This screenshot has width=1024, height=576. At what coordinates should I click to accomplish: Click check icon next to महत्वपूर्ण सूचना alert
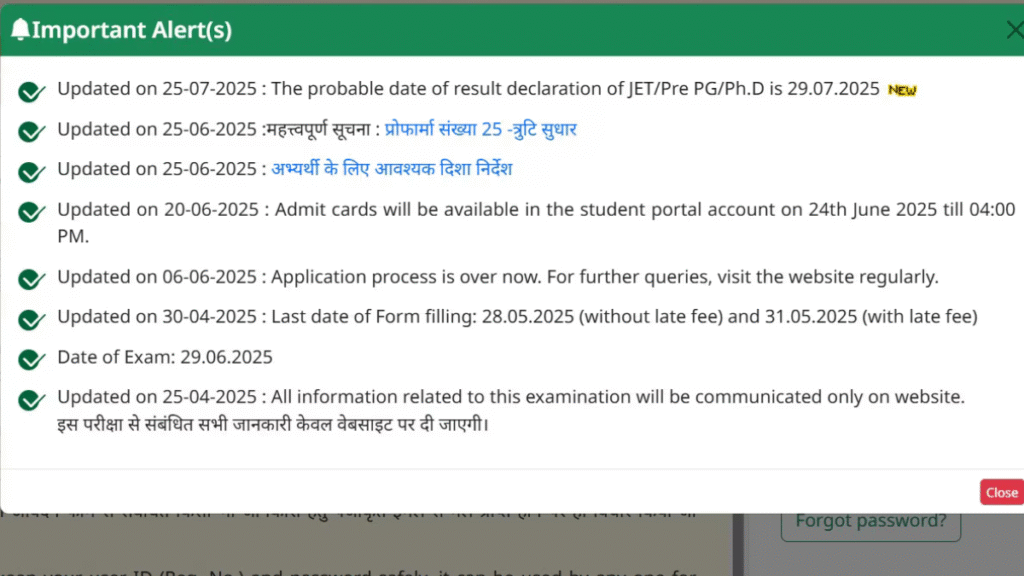click(x=31, y=131)
